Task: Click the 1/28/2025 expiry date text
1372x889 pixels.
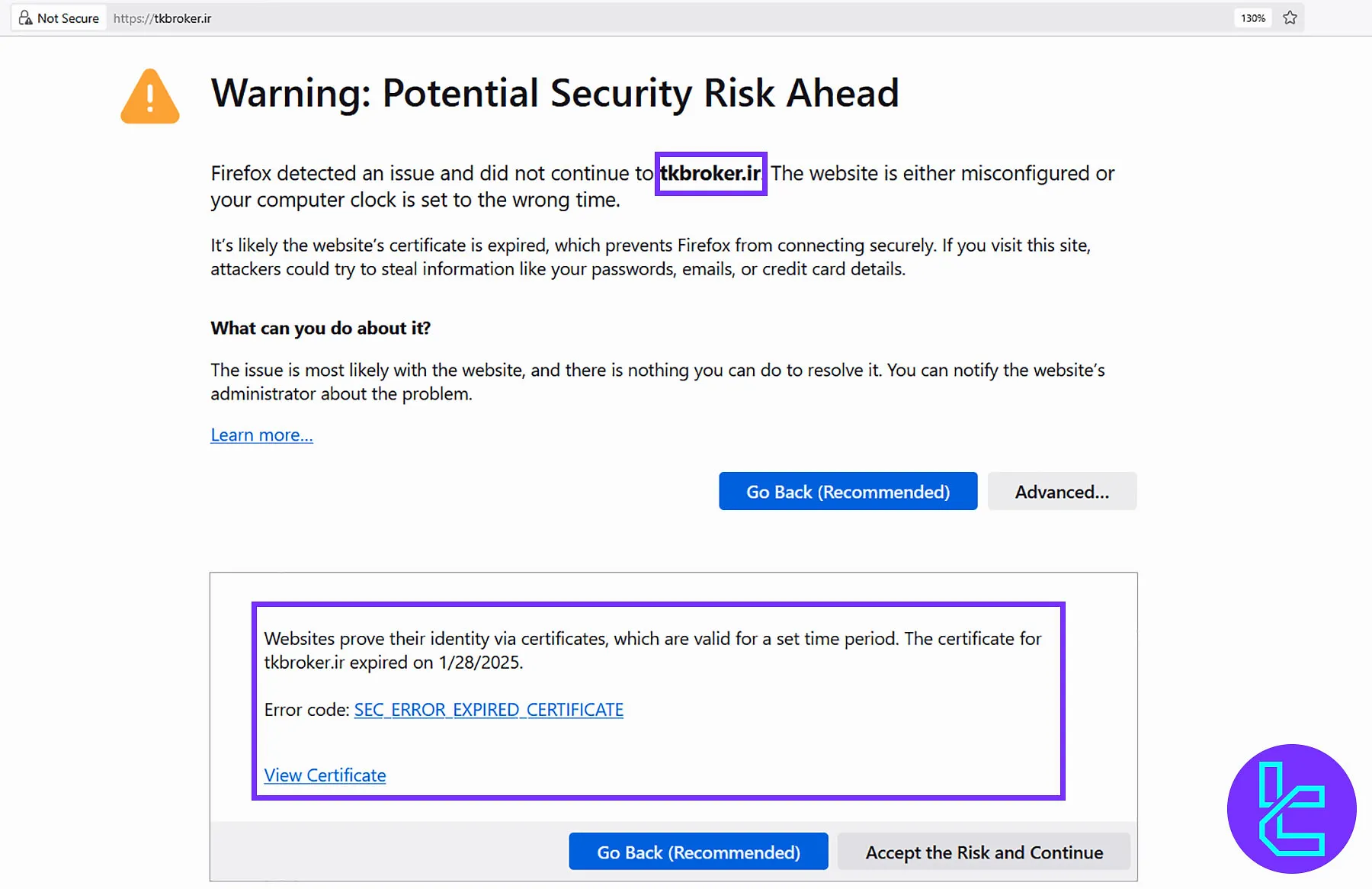Action: coord(479,663)
